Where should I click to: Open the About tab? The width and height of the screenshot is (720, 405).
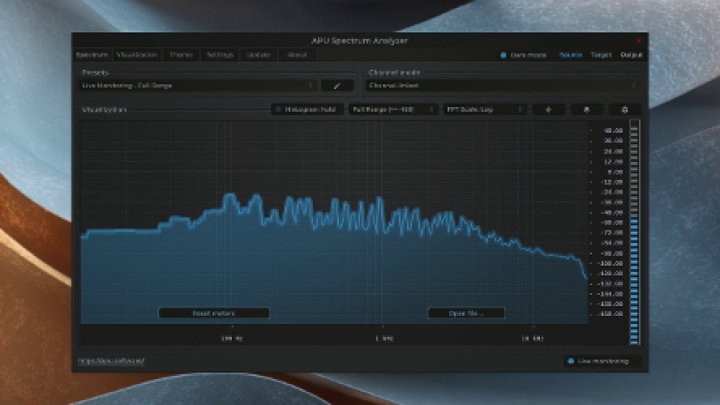(297, 55)
